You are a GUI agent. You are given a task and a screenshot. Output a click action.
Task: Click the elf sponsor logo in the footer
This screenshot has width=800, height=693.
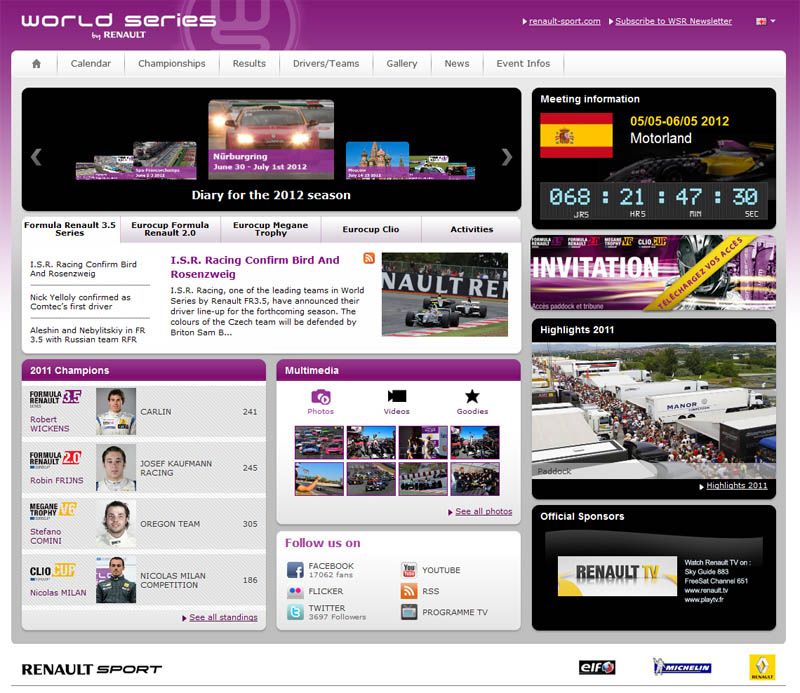point(597,667)
